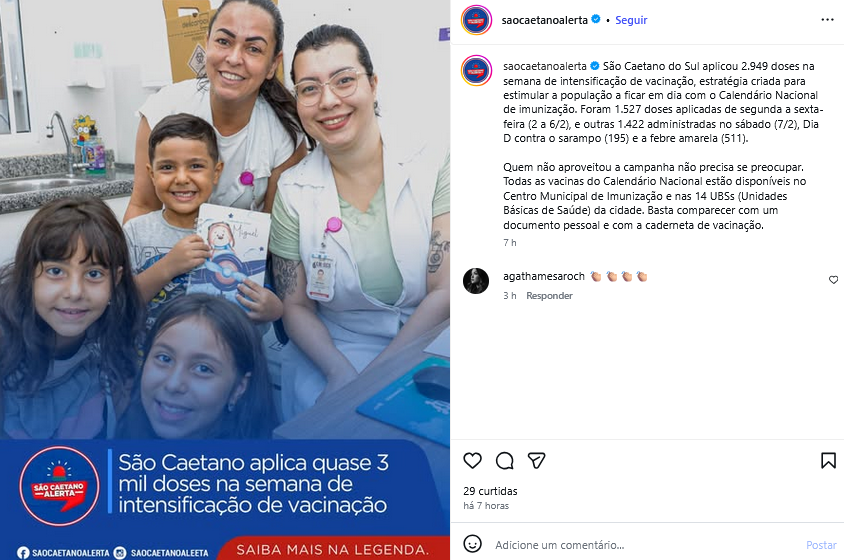844x560 pixels.
Task: Click the agathamesaroch username
Action: point(544,276)
